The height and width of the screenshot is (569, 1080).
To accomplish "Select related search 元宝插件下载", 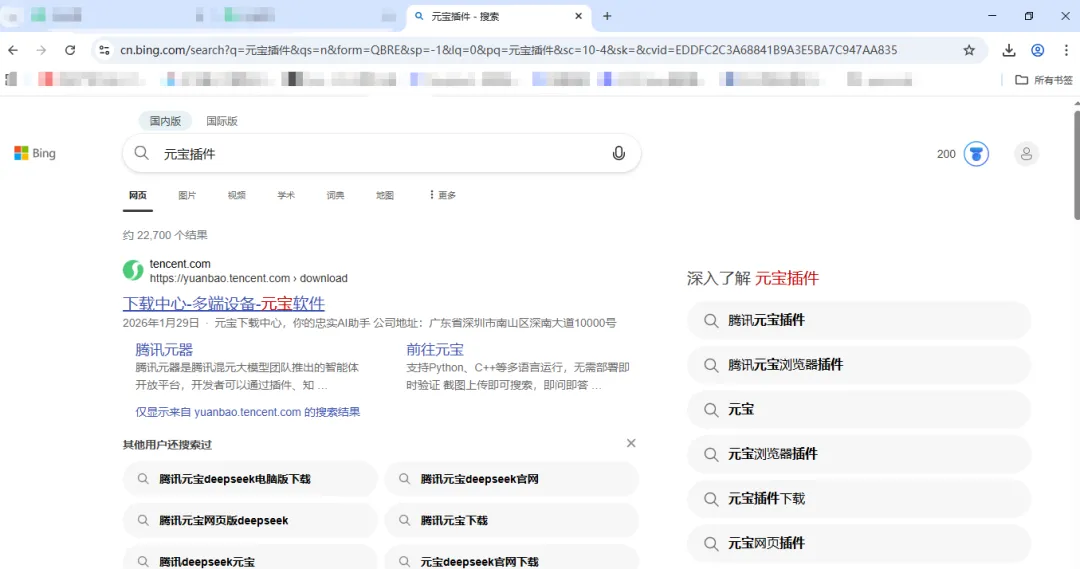I will click(859, 499).
